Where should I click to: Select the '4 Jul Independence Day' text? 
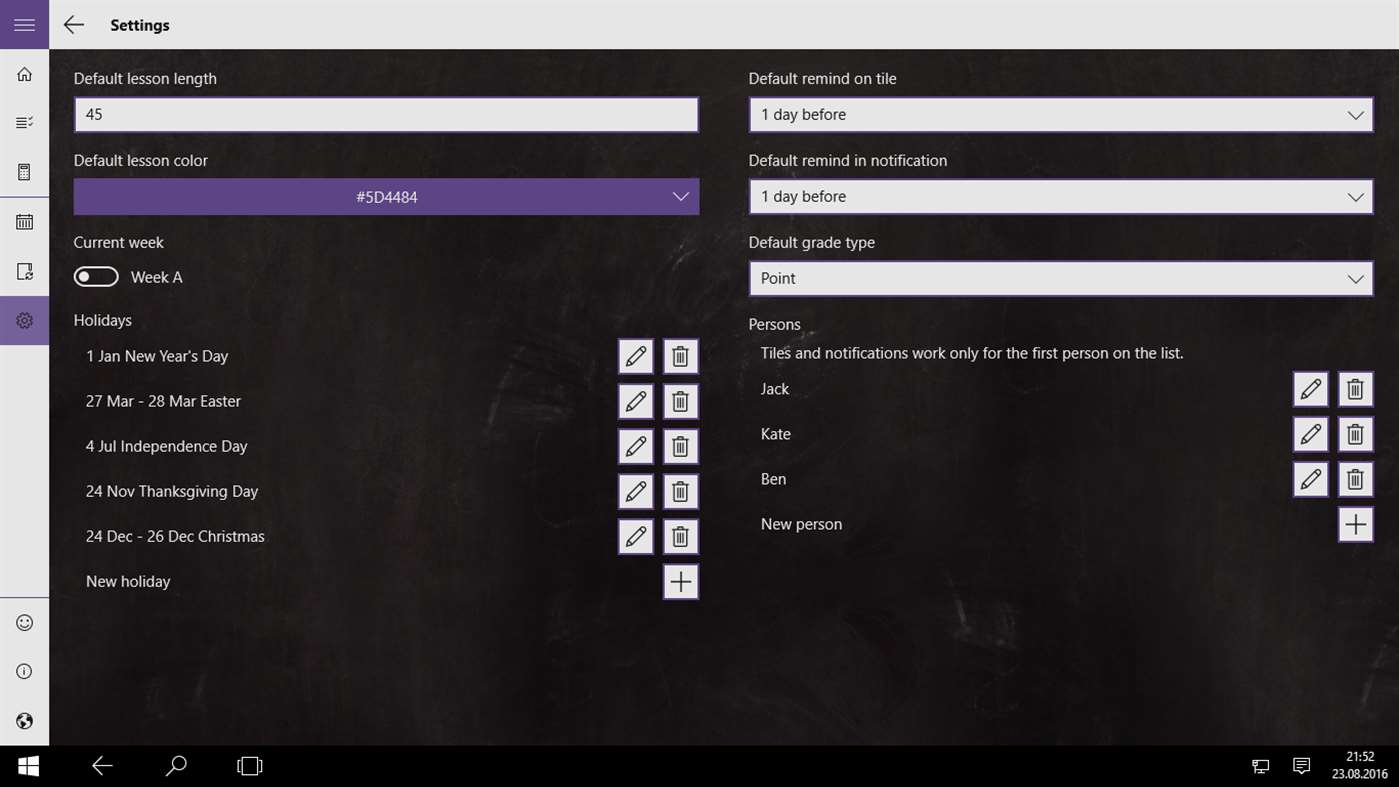166,446
